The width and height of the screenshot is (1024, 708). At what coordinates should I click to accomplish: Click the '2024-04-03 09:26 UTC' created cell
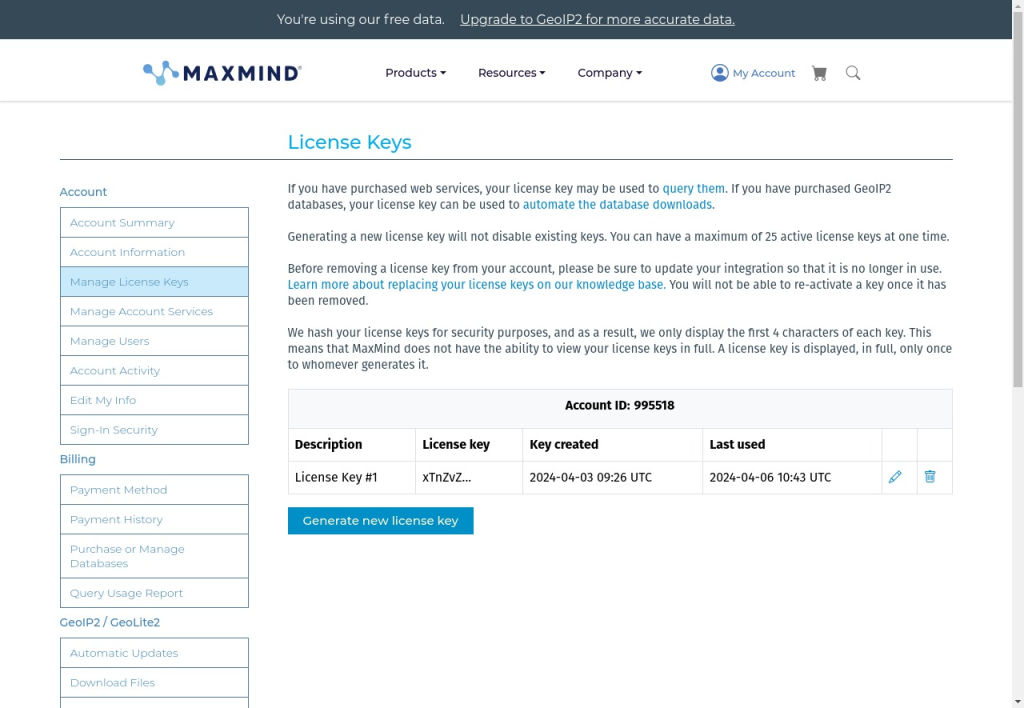click(613, 477)
